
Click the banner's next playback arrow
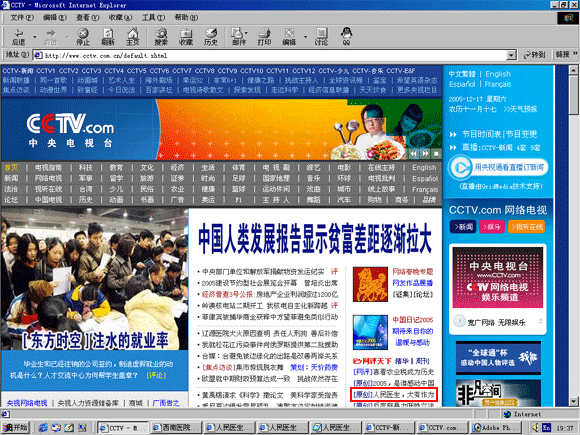pyautogui.click(x=425, y=153)
